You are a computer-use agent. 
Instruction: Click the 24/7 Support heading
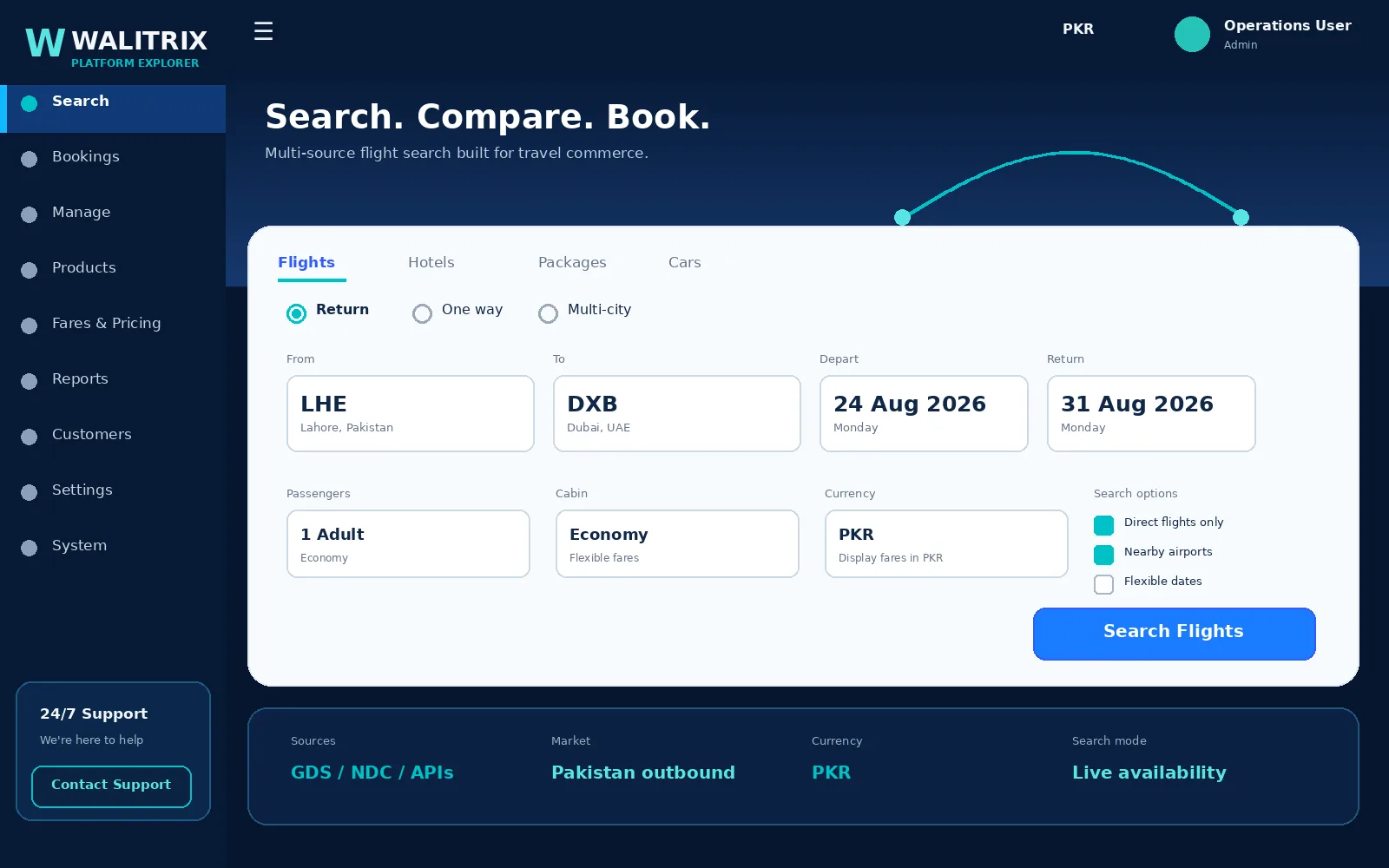94,713
